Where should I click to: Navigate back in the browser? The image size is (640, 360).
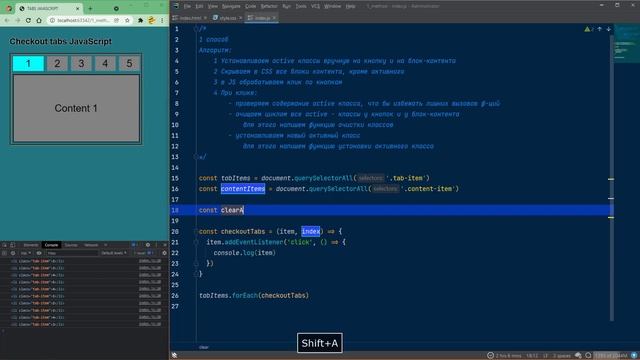tap(7, 20)
